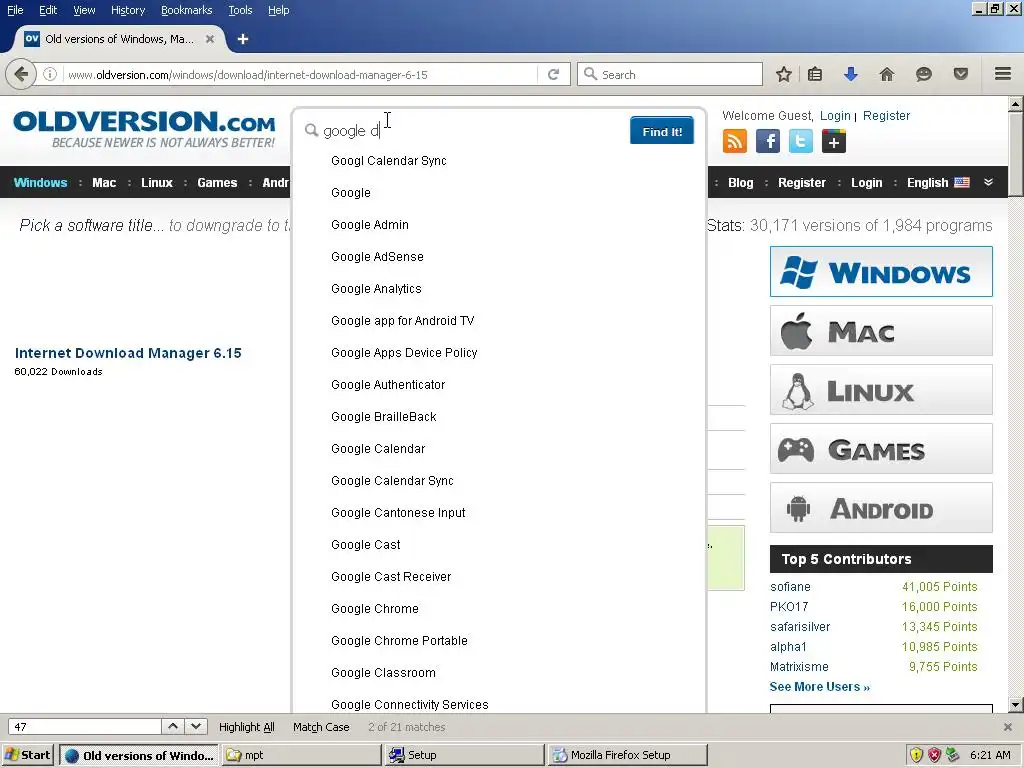Viewport: 1024px width, 768px height.
Task: Go to previous find match arrow
Action: click(172, 726)
